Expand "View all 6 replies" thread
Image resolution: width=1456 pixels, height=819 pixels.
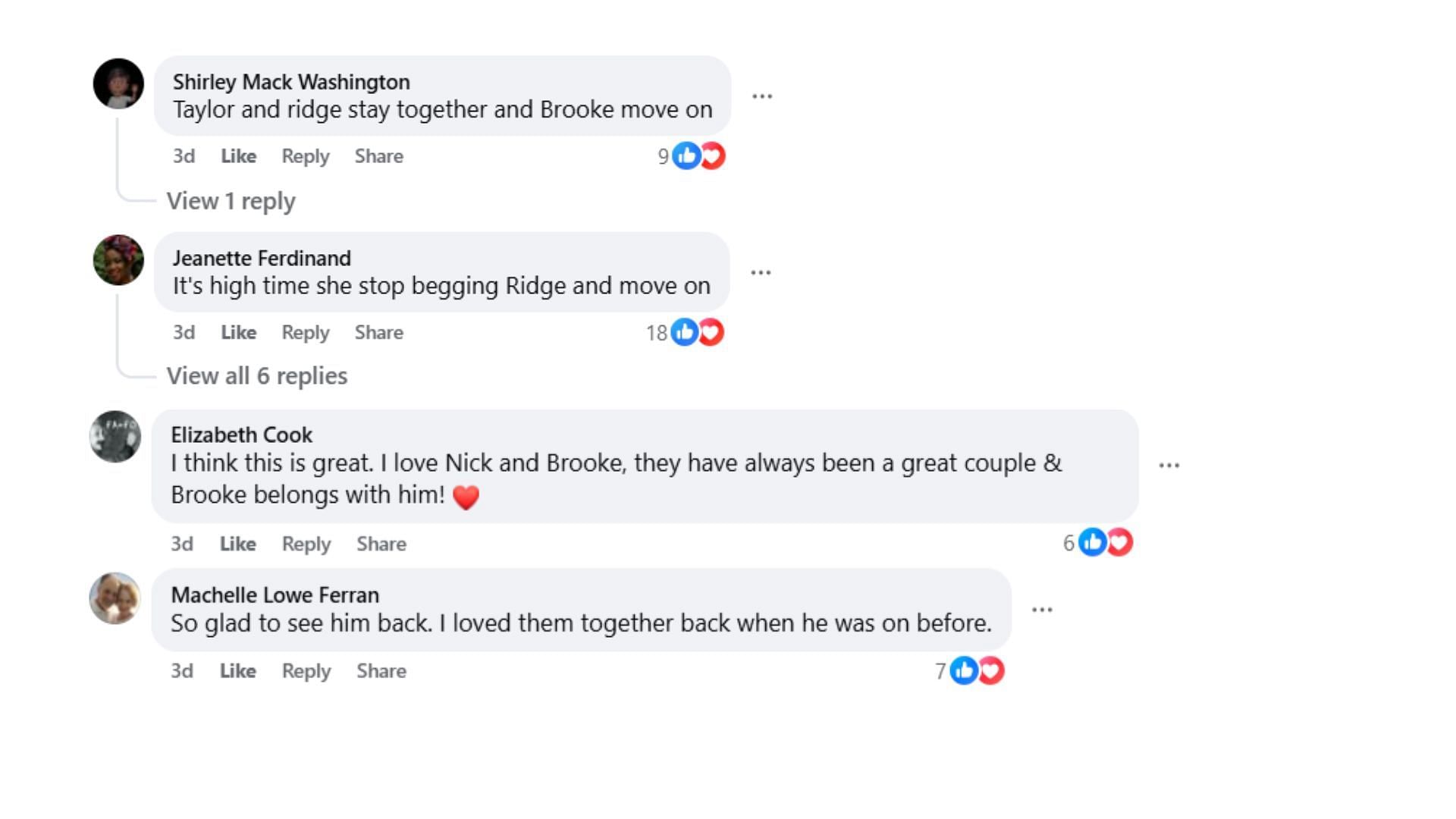tap(257, 376)
